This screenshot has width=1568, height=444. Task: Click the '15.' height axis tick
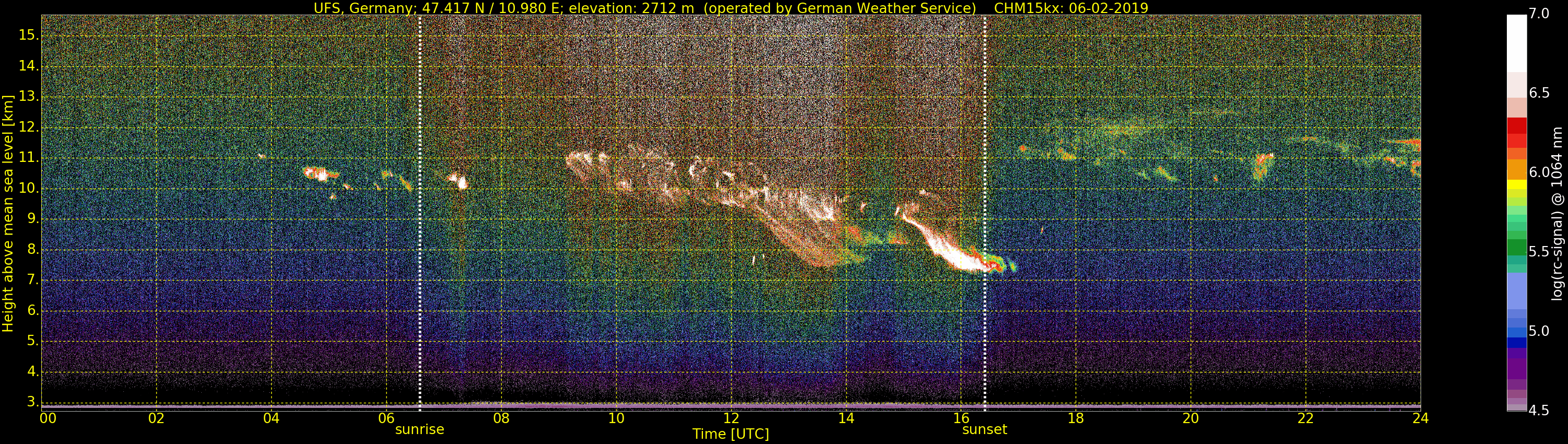[x=29, y=36]
